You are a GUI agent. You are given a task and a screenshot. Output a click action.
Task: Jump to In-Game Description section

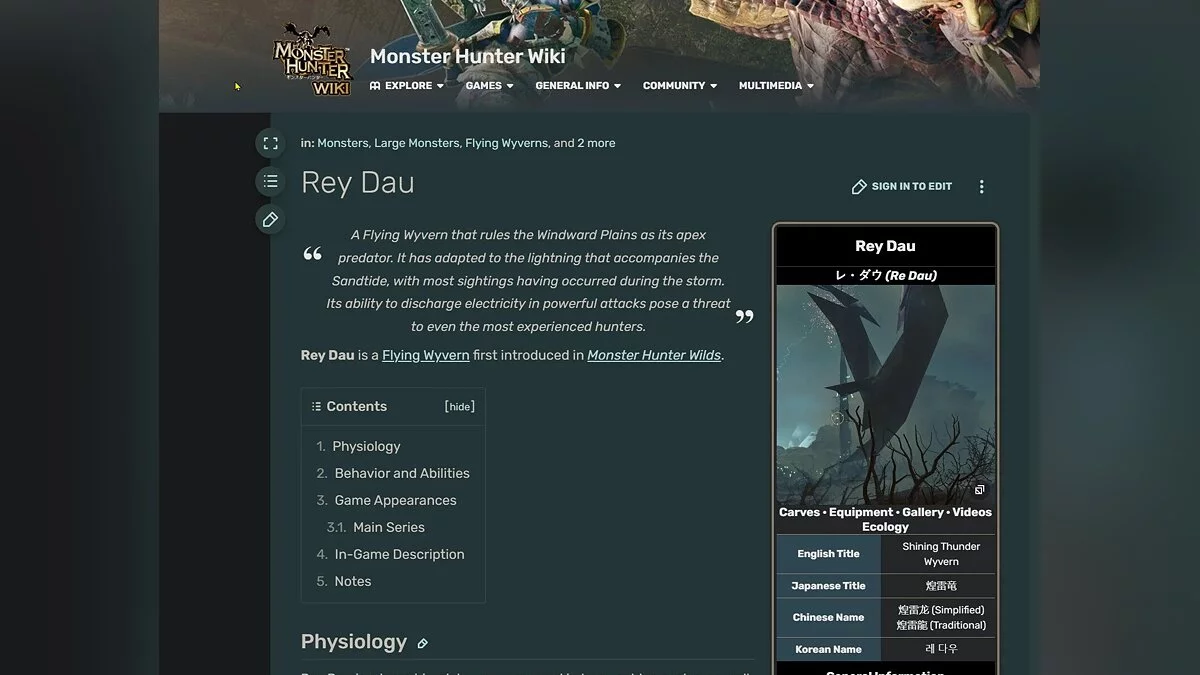click(x=399, y=554)
